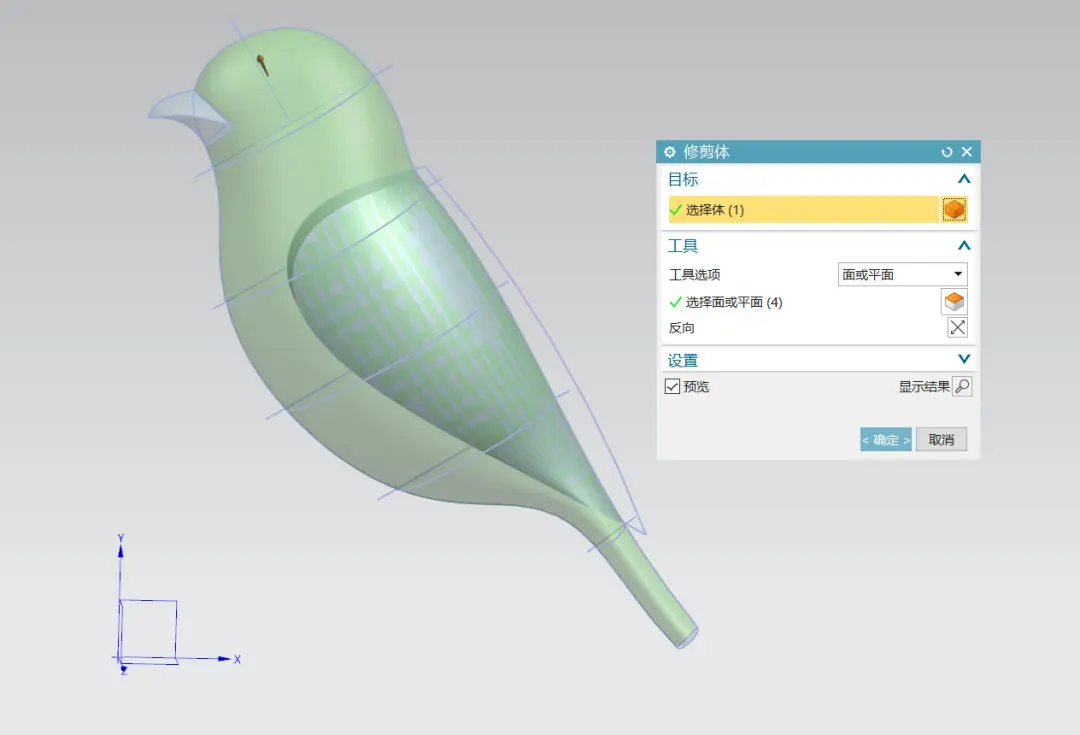Click the 反向 label

[682, 328]
